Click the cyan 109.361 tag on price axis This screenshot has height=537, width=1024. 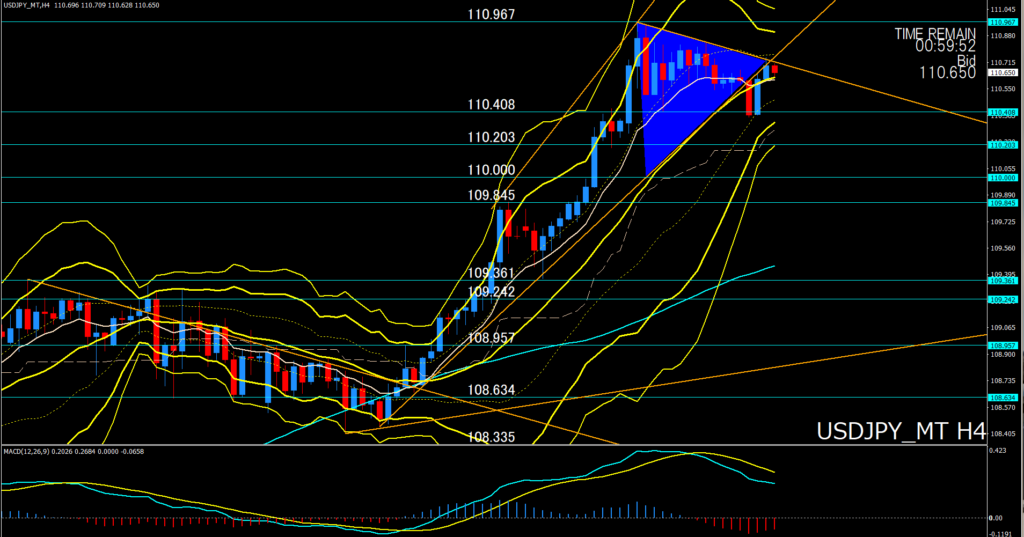[1003, 281]
